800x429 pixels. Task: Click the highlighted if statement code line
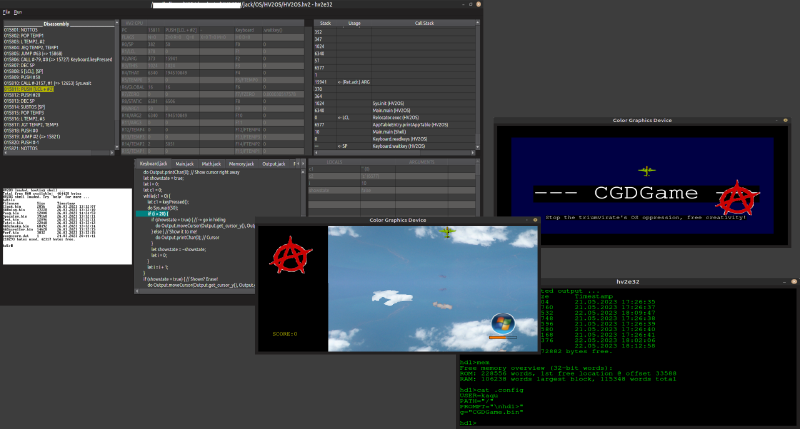click(153, 214)
